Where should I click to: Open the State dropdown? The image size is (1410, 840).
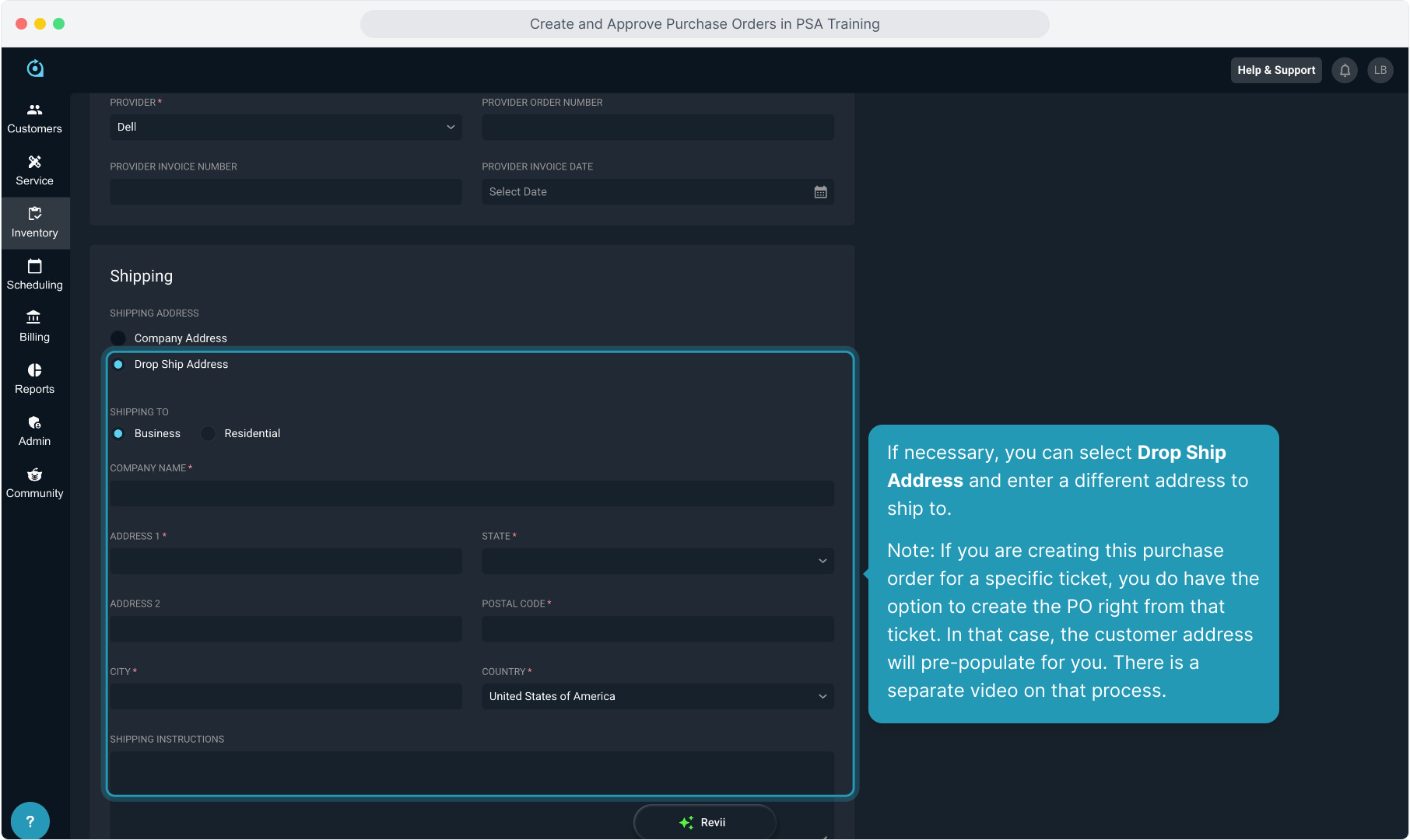[x=658, y=562]
